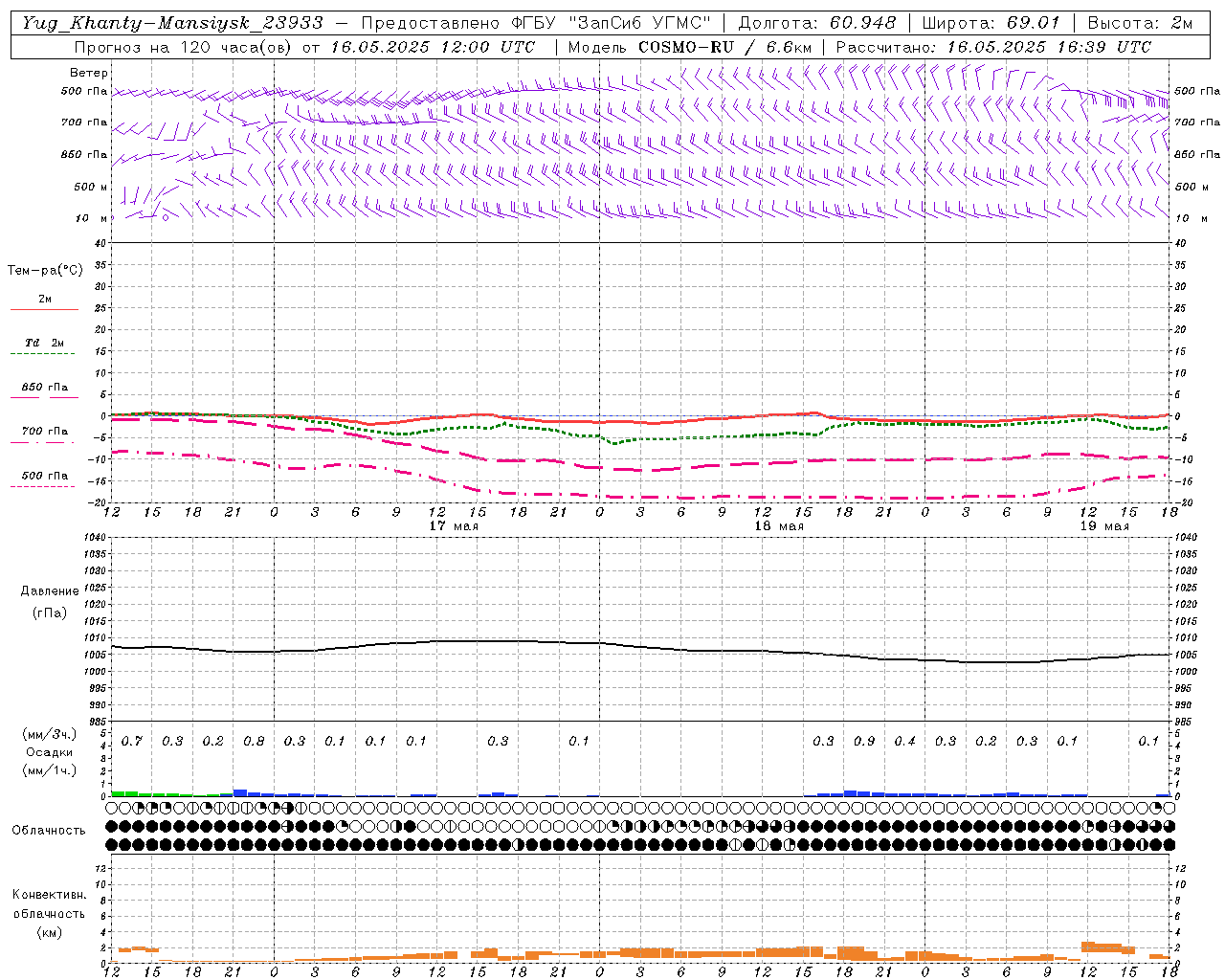Click the 0.9 precipitation value
Screen dimensions: 1225x980
(x=864, y=742)
